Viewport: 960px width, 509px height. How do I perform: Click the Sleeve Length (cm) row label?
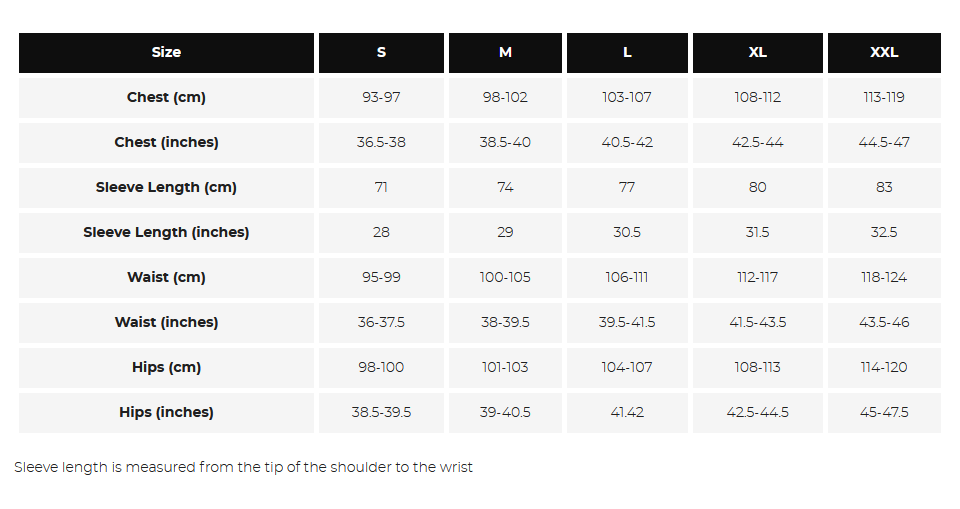[166, 188]
